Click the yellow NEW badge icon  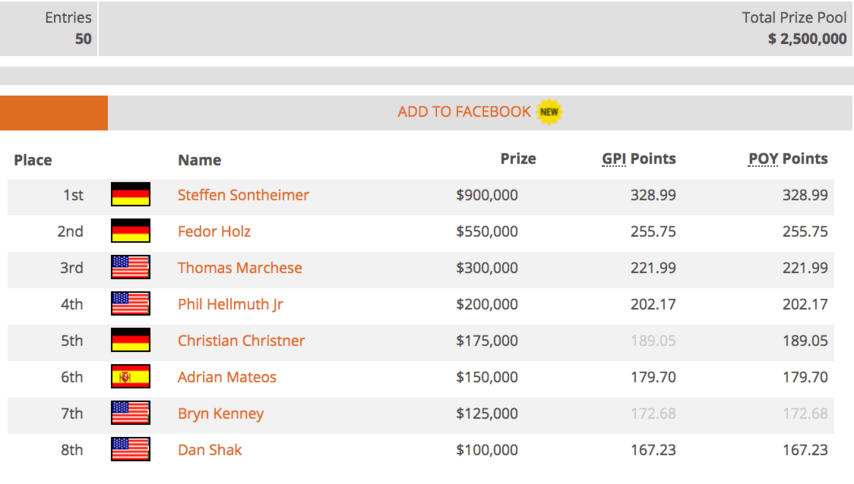tap(549, 112)
